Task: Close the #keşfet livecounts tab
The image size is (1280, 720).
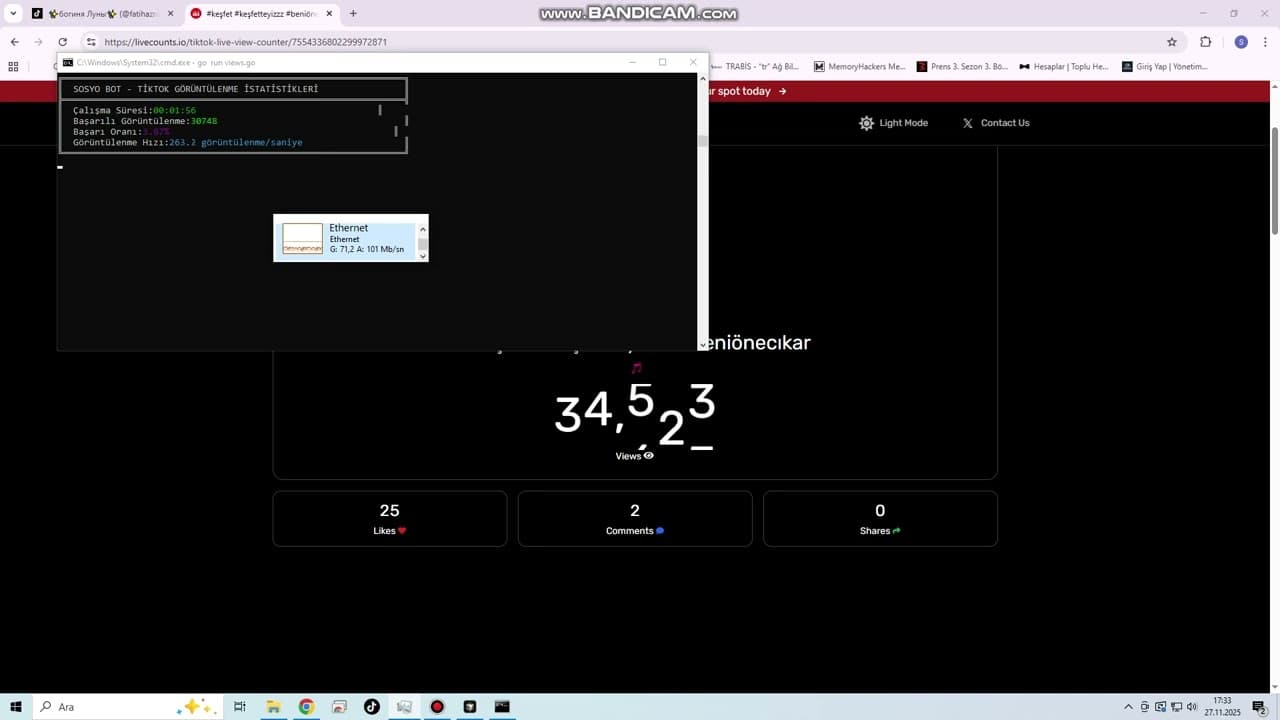Action: coord(329,14)
